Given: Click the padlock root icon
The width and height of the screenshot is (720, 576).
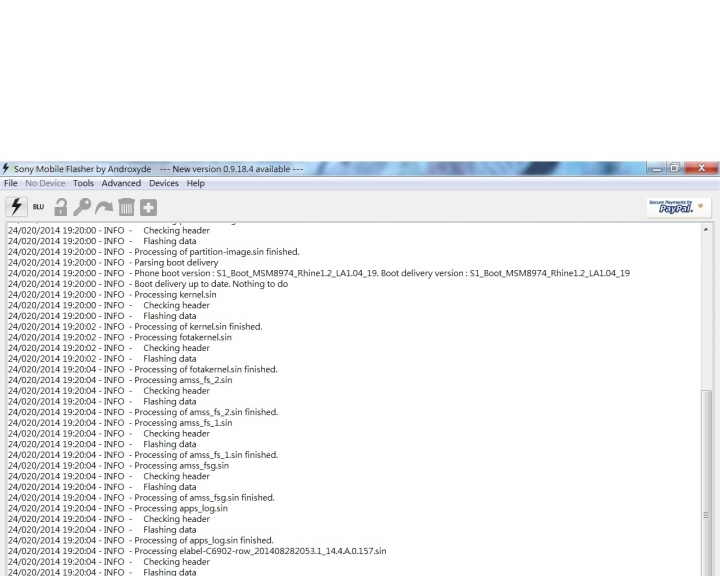Looking at the screenshot, I should coord(61,207).
